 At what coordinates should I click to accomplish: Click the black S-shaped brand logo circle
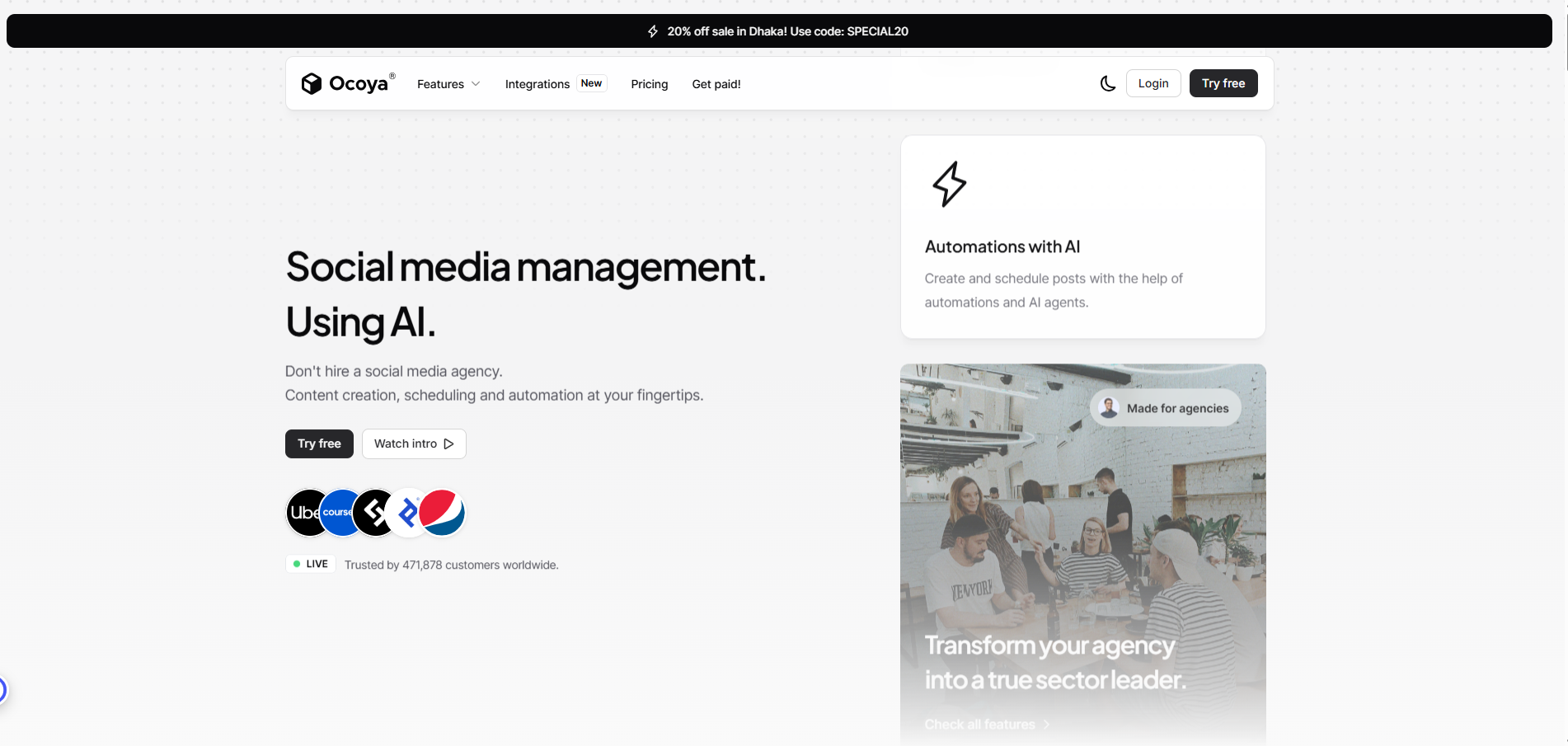tap(372, 512)
